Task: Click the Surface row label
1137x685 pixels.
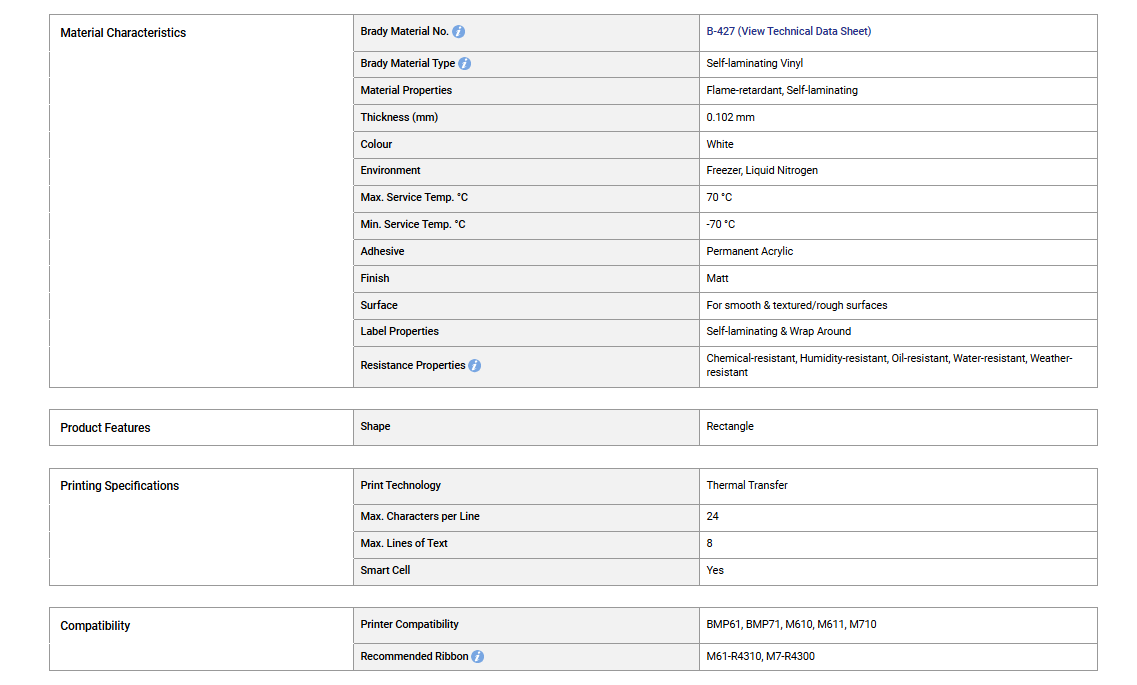Action: [379, 305]
